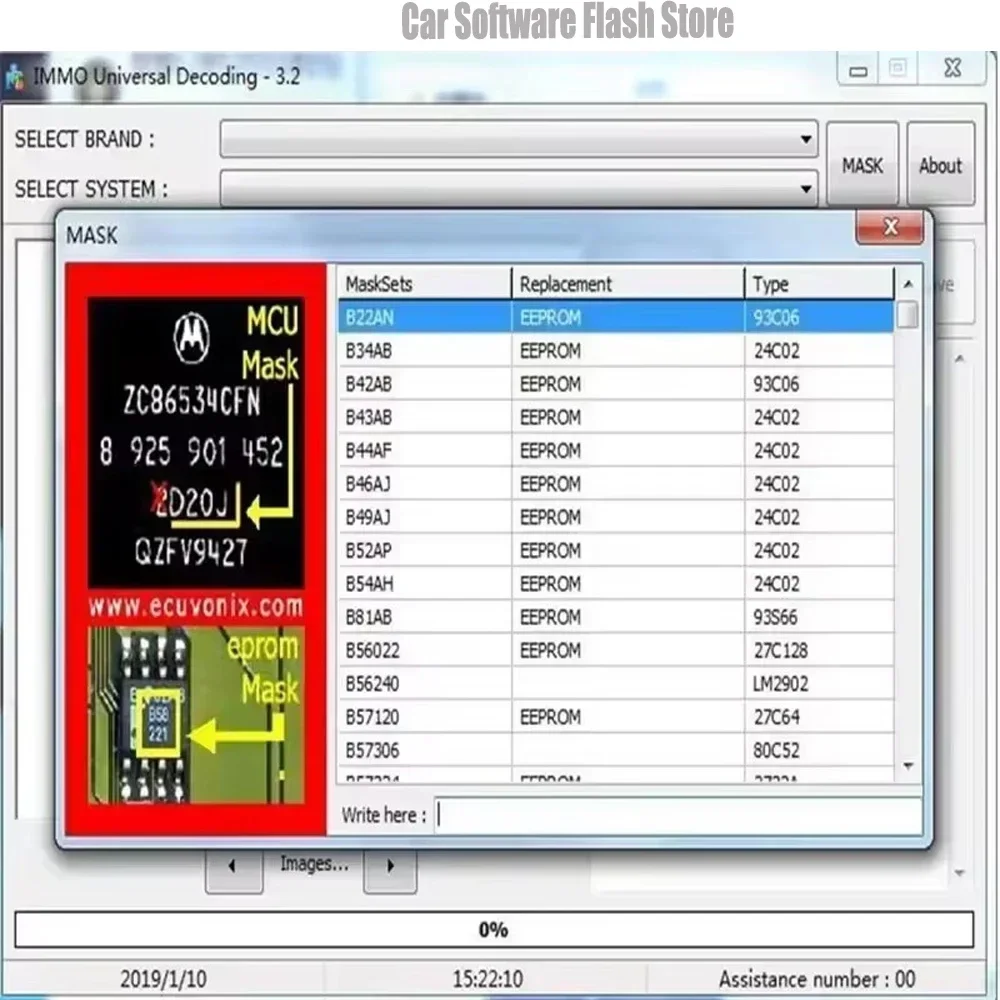The image size is (1000, 1000).
Task: Click the EEPROM cell in B34AB row
Action: [628, 350]
